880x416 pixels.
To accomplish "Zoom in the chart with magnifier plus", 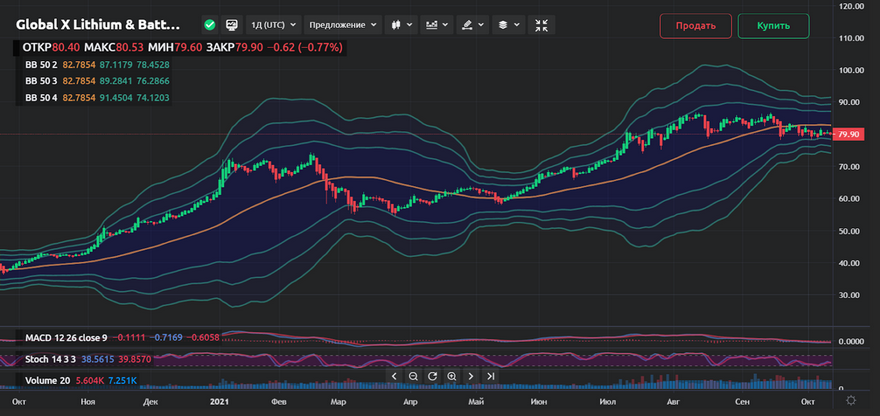I will click(452, 376).
